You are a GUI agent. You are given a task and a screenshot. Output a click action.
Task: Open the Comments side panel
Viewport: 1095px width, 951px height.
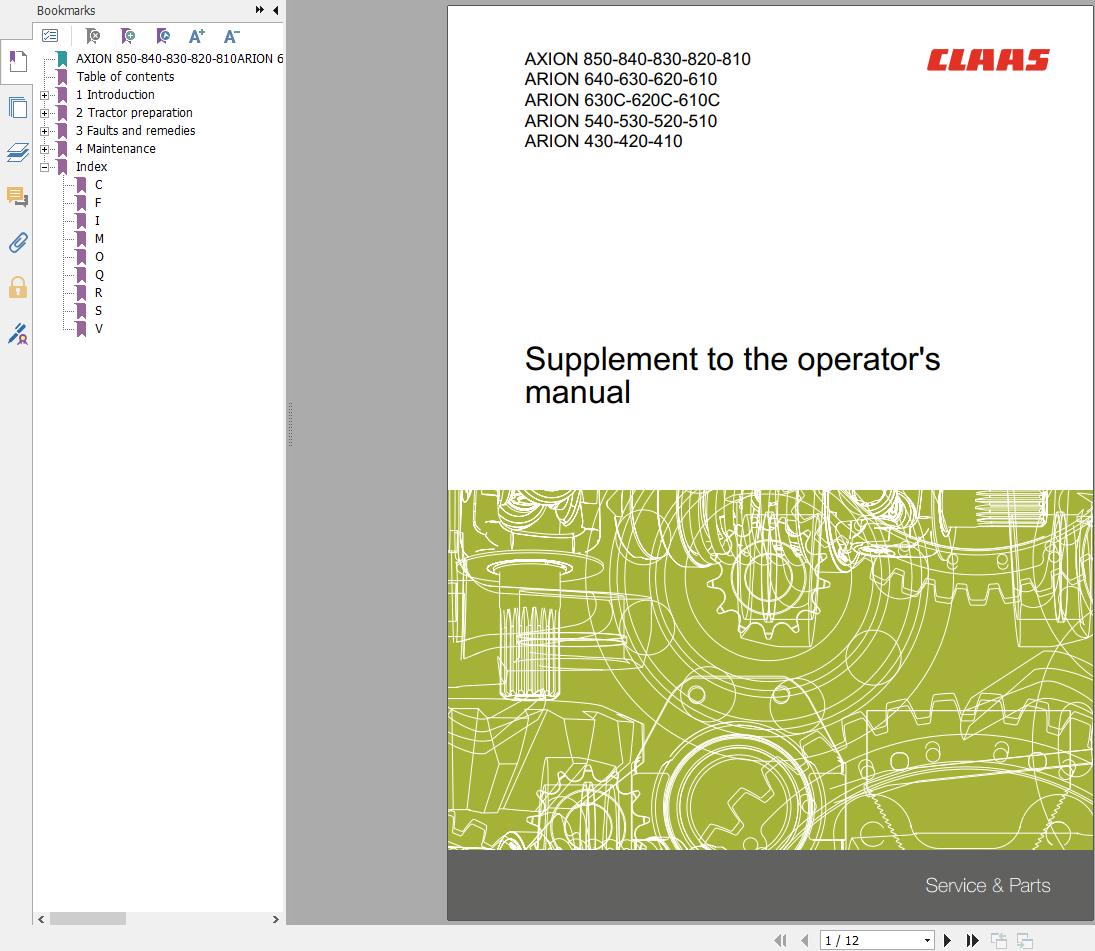17,197
